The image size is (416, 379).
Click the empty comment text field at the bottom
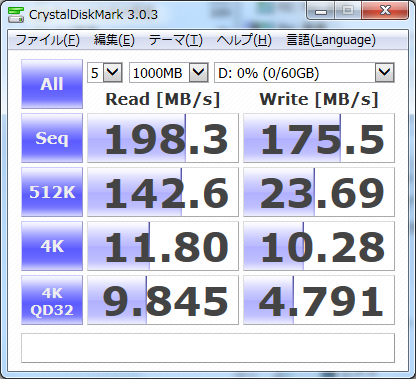point(208,348)
